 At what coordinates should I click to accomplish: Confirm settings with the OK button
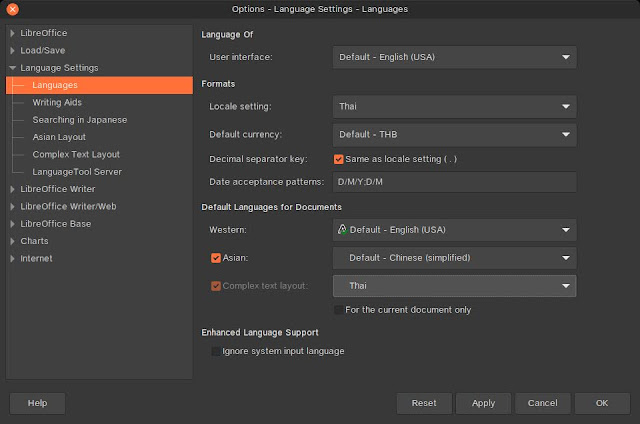(x=602, y=403)
